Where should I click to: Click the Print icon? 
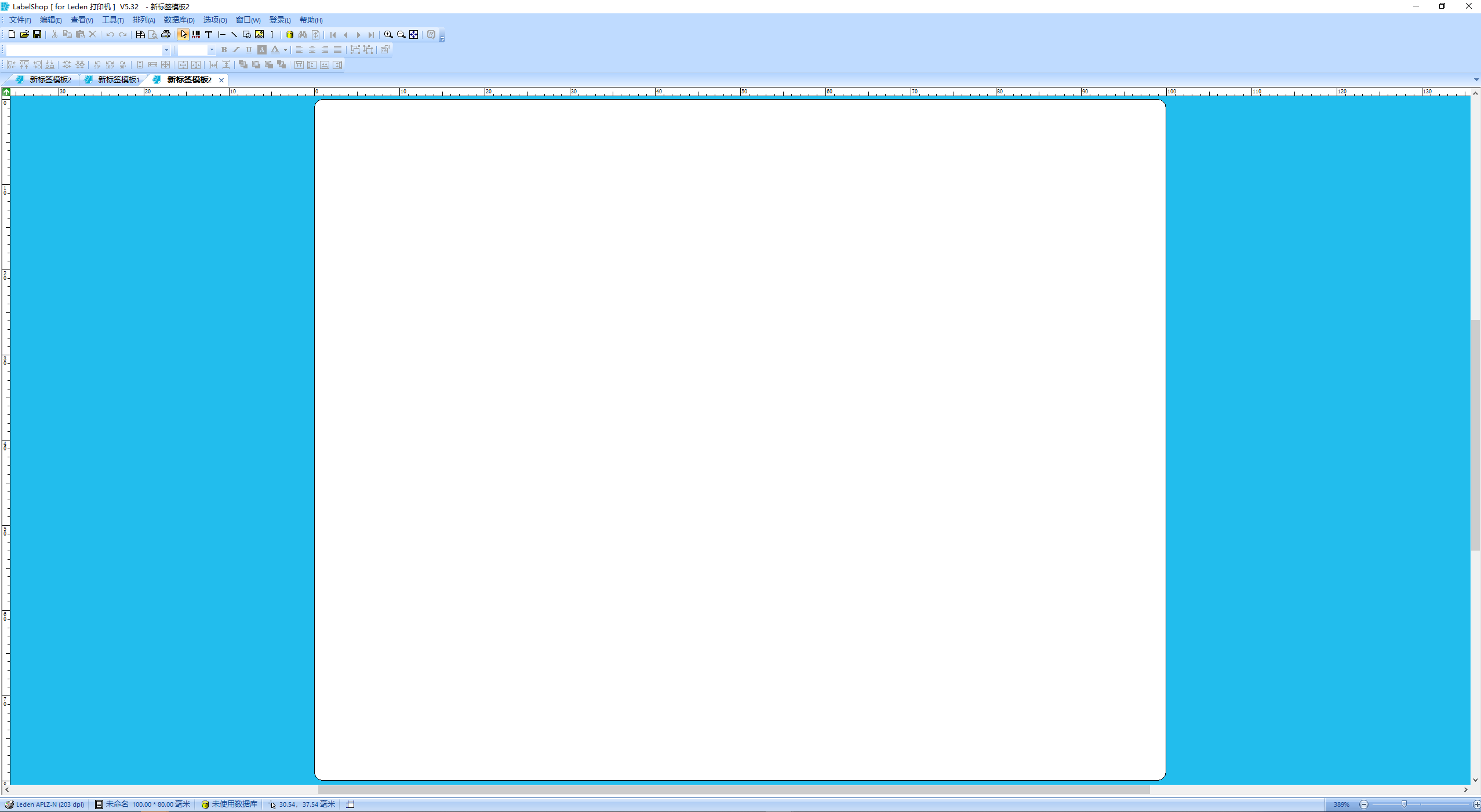pyautogui.click(x=166, y=35)
